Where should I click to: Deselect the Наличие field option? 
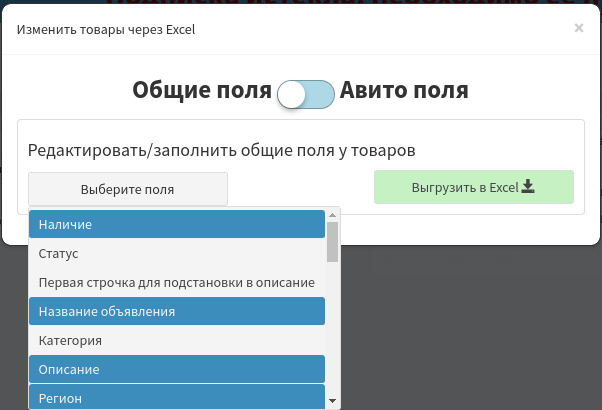177,224
